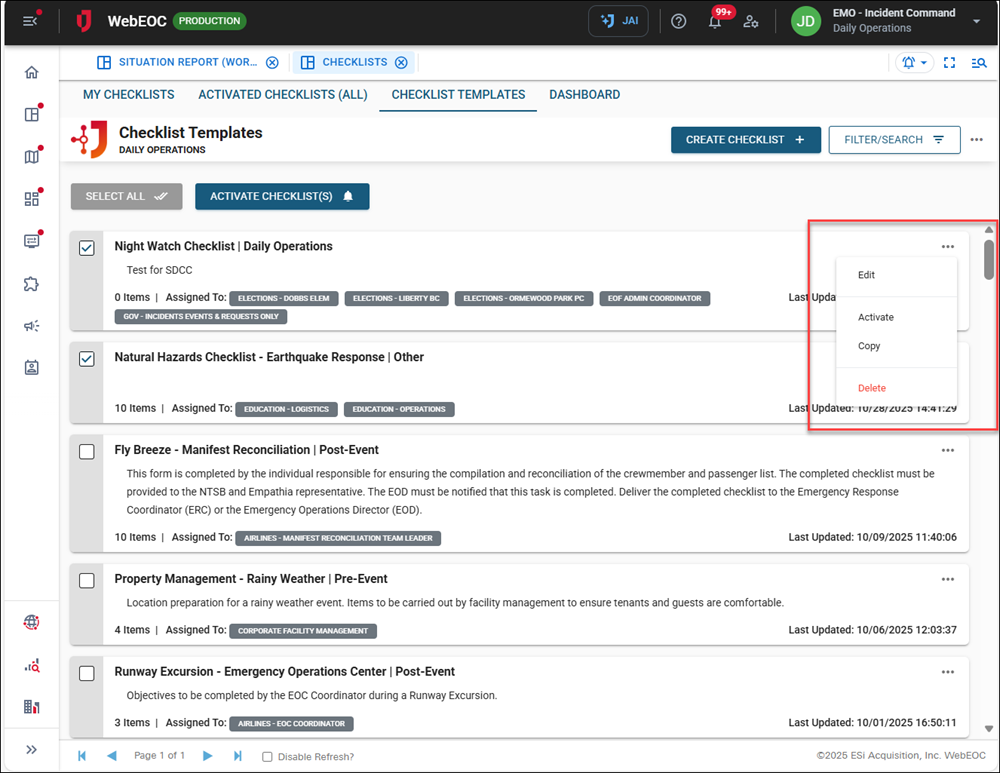Enable the Disable Refresh option
Image resolution: width=1000 pixels, height=773 pixels.
coord(265,757)
